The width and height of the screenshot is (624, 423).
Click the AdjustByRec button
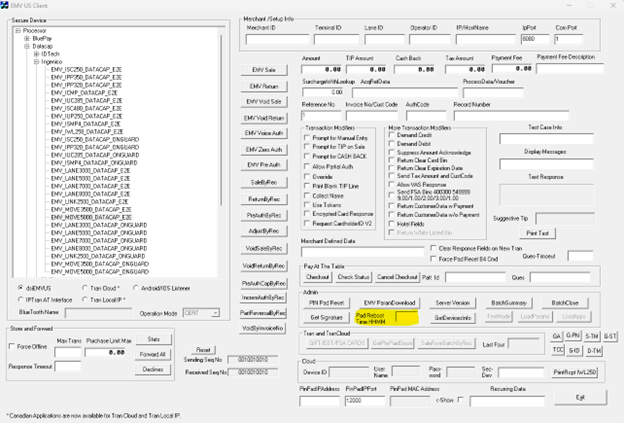pyautogui.click(x=264, y=231)
